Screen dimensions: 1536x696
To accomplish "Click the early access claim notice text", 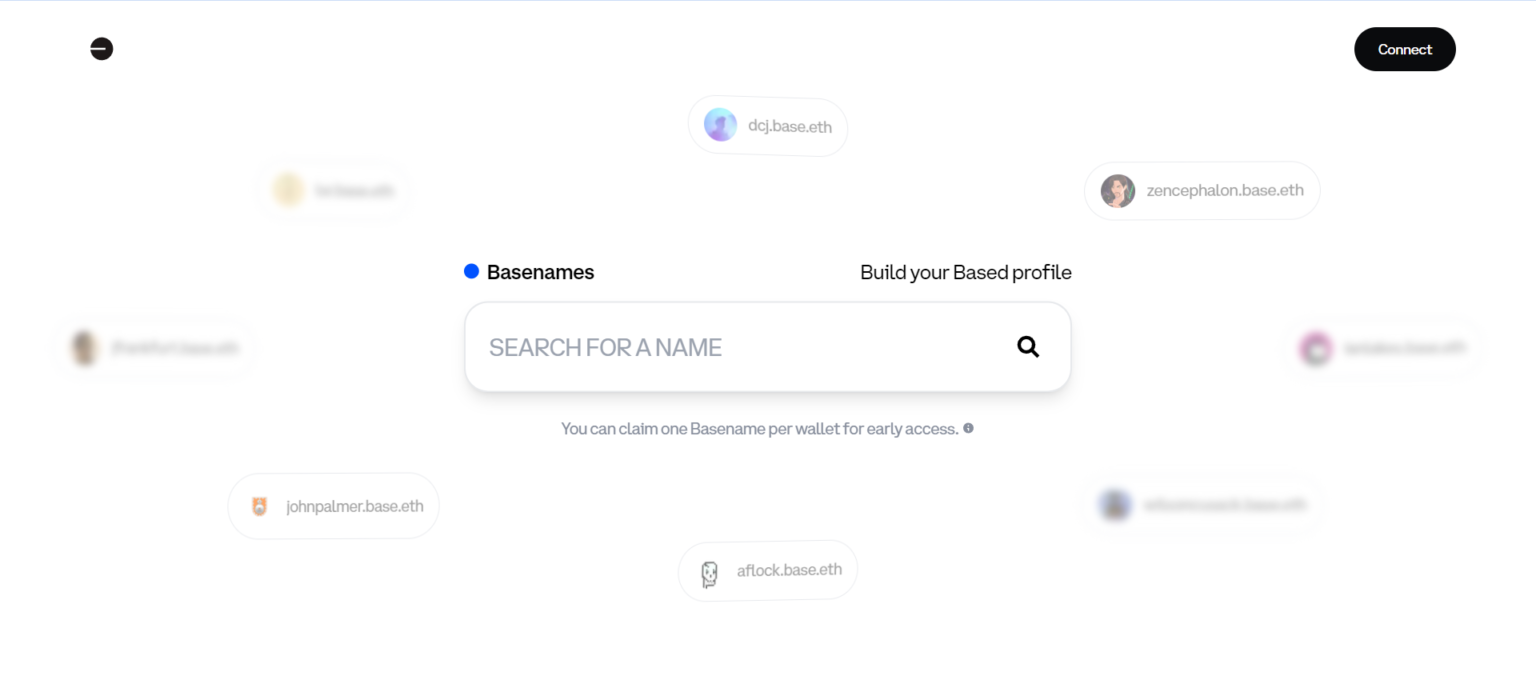I will point(759,428).
